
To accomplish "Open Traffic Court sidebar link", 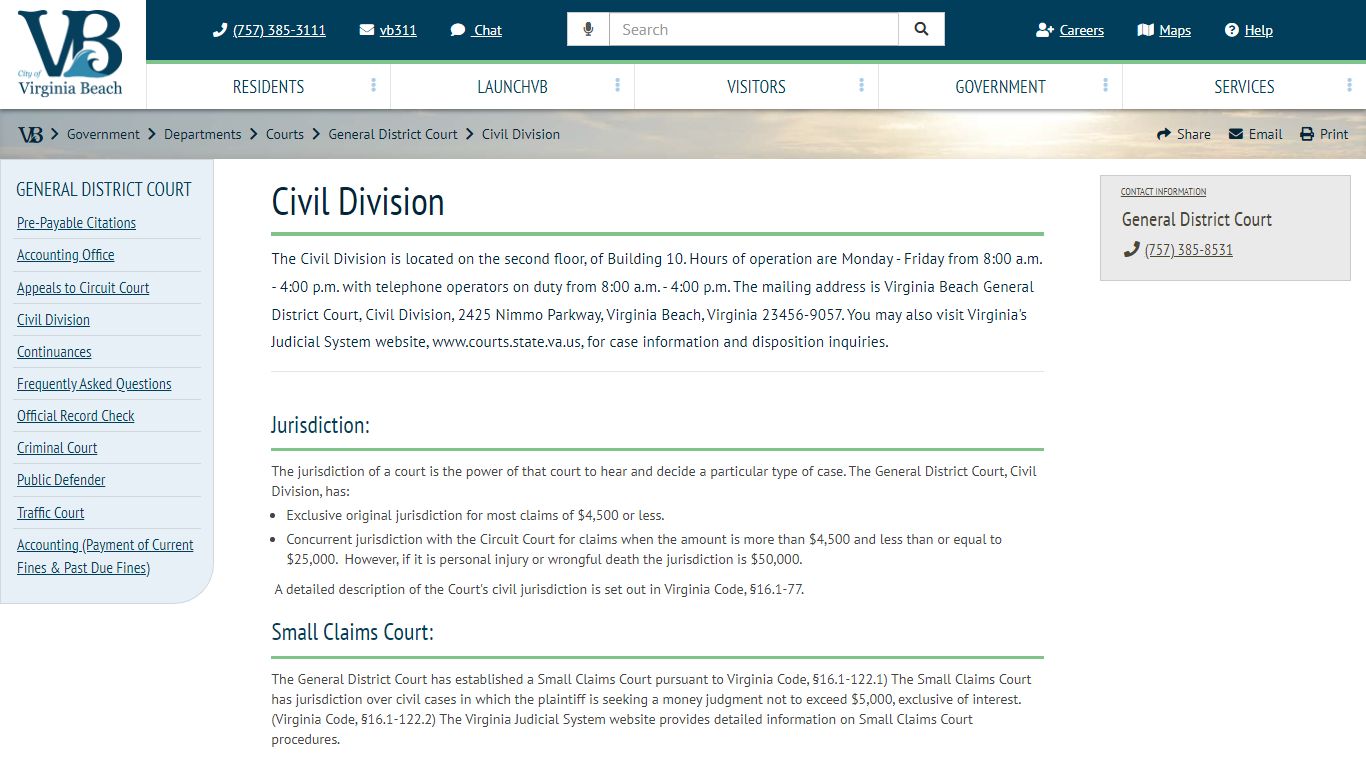I will 51,513.
